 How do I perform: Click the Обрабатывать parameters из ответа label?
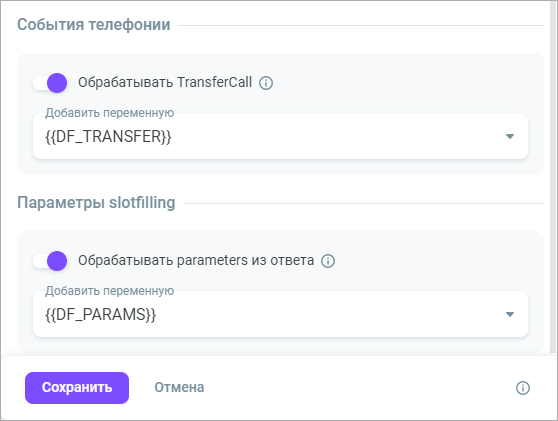(196, 261)
